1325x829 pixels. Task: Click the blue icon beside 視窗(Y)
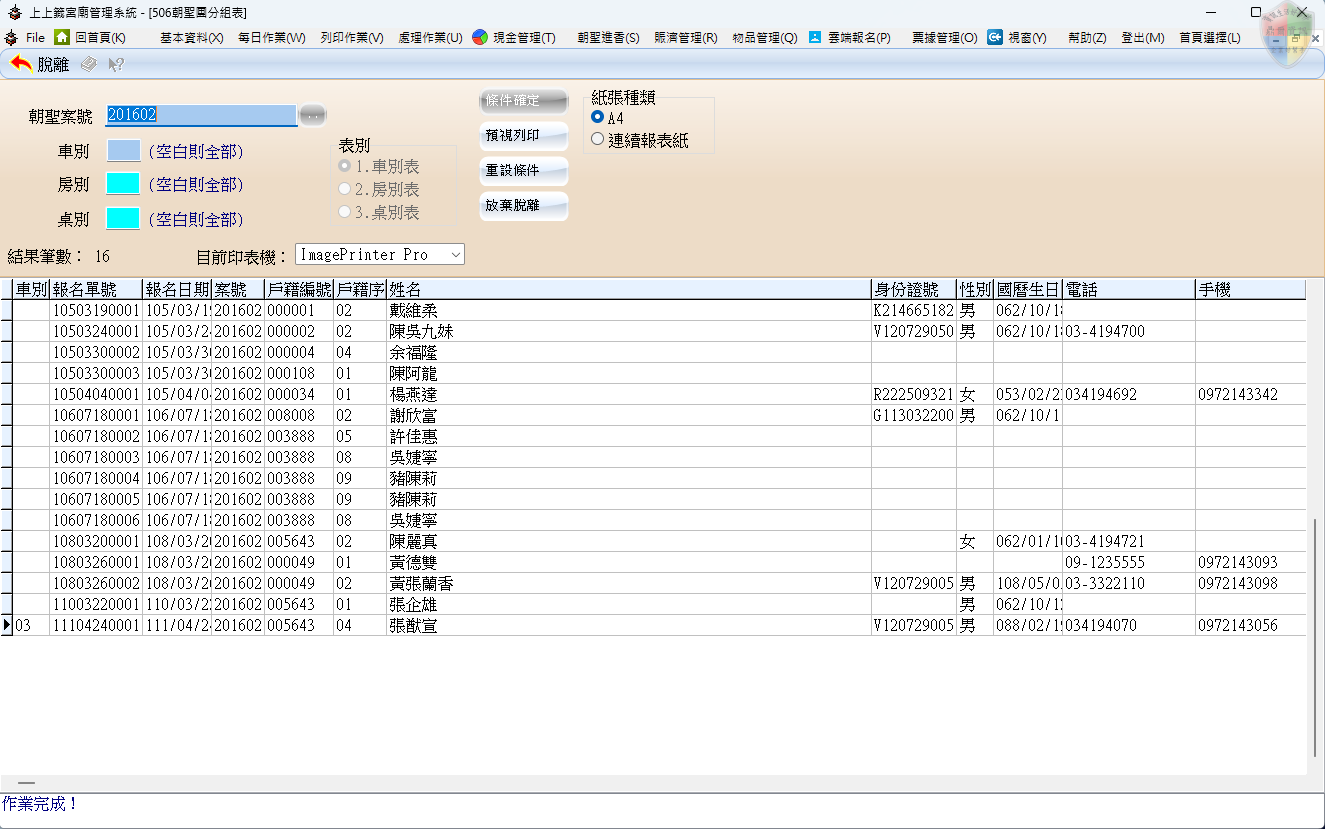tap(995, 37)
